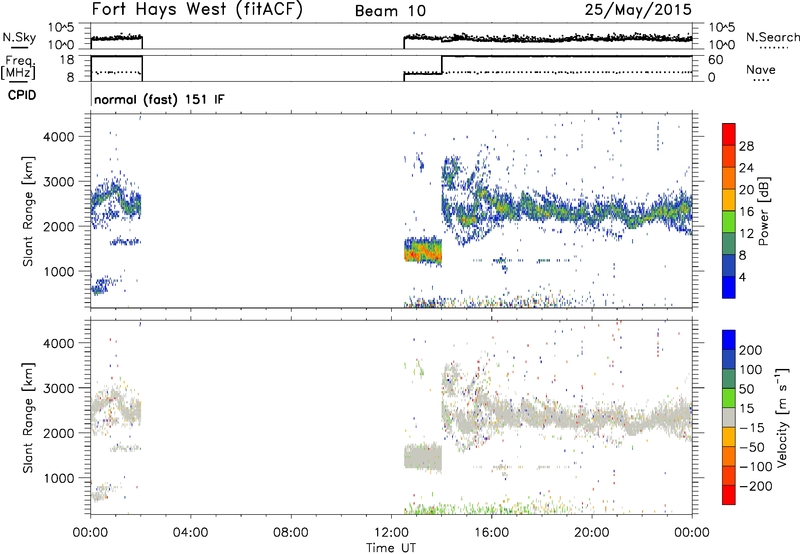Click the 'Power [dB]' colorbar label
The width and height of the screenshot is (800, 554).
point(763,211)
